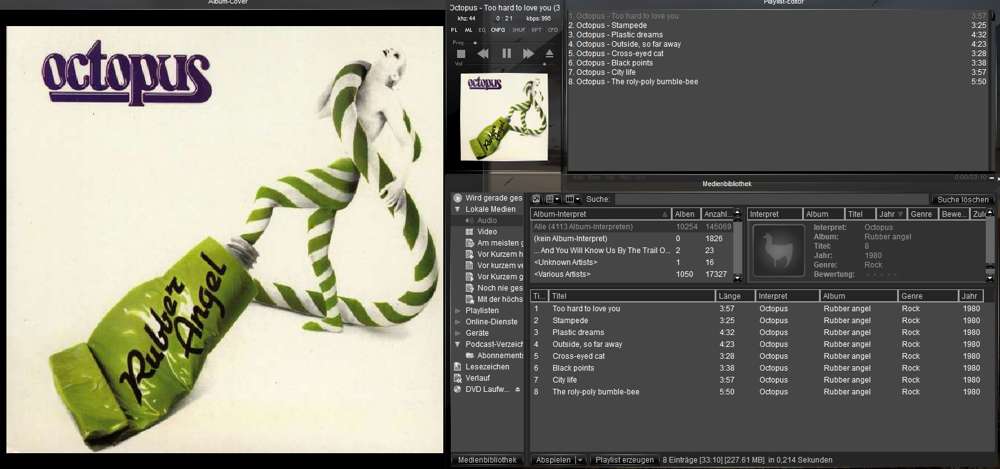The image size is (1000, 469).
Task: Click the Suche löschen button
Action: click(962, 199)
